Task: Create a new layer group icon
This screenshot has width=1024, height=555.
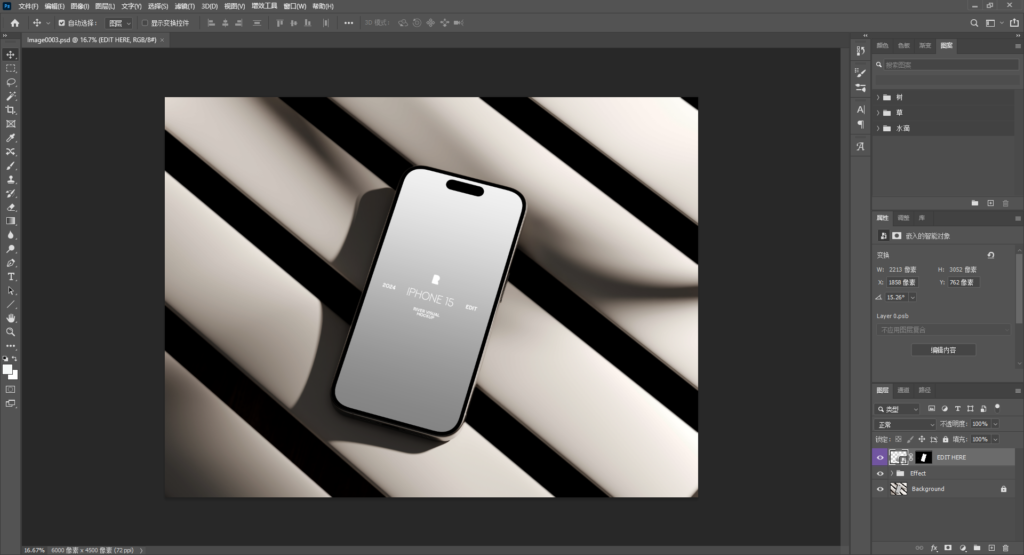Action: (x=977, y=548)
